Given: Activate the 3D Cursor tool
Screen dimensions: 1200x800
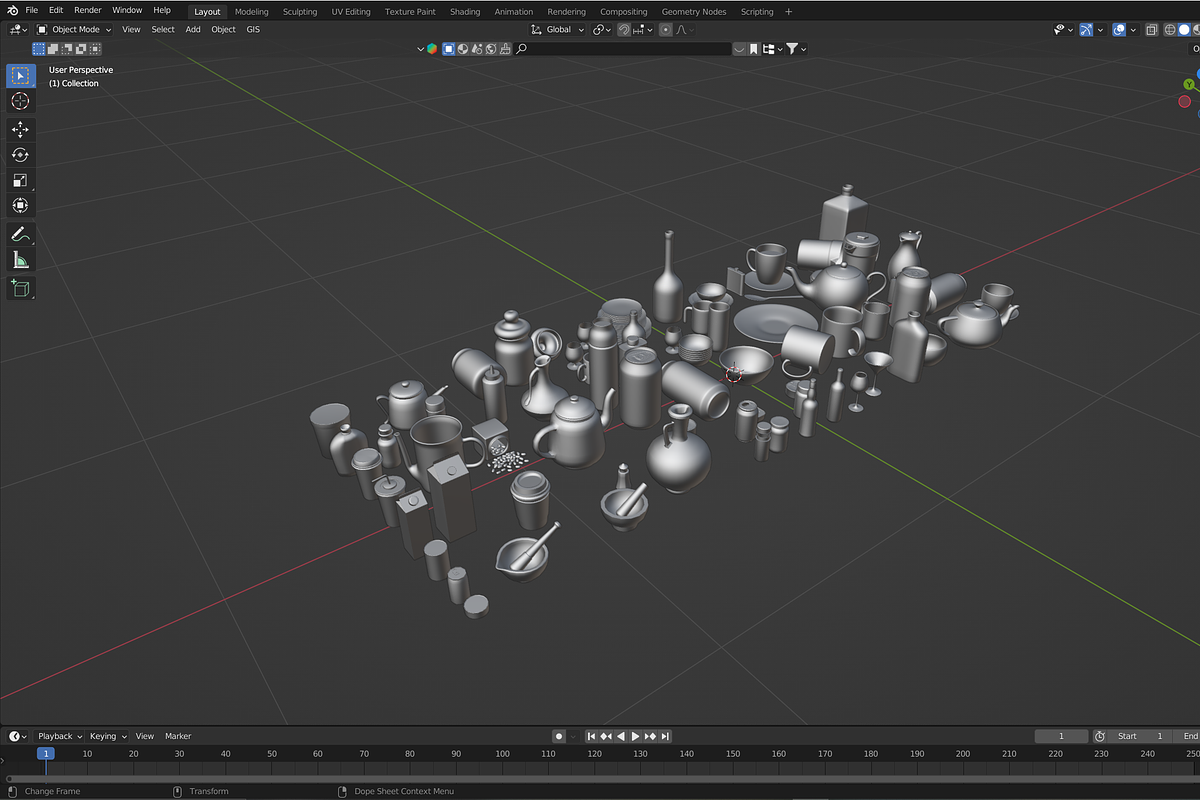Looking at the screenshot, I should 21,101.
